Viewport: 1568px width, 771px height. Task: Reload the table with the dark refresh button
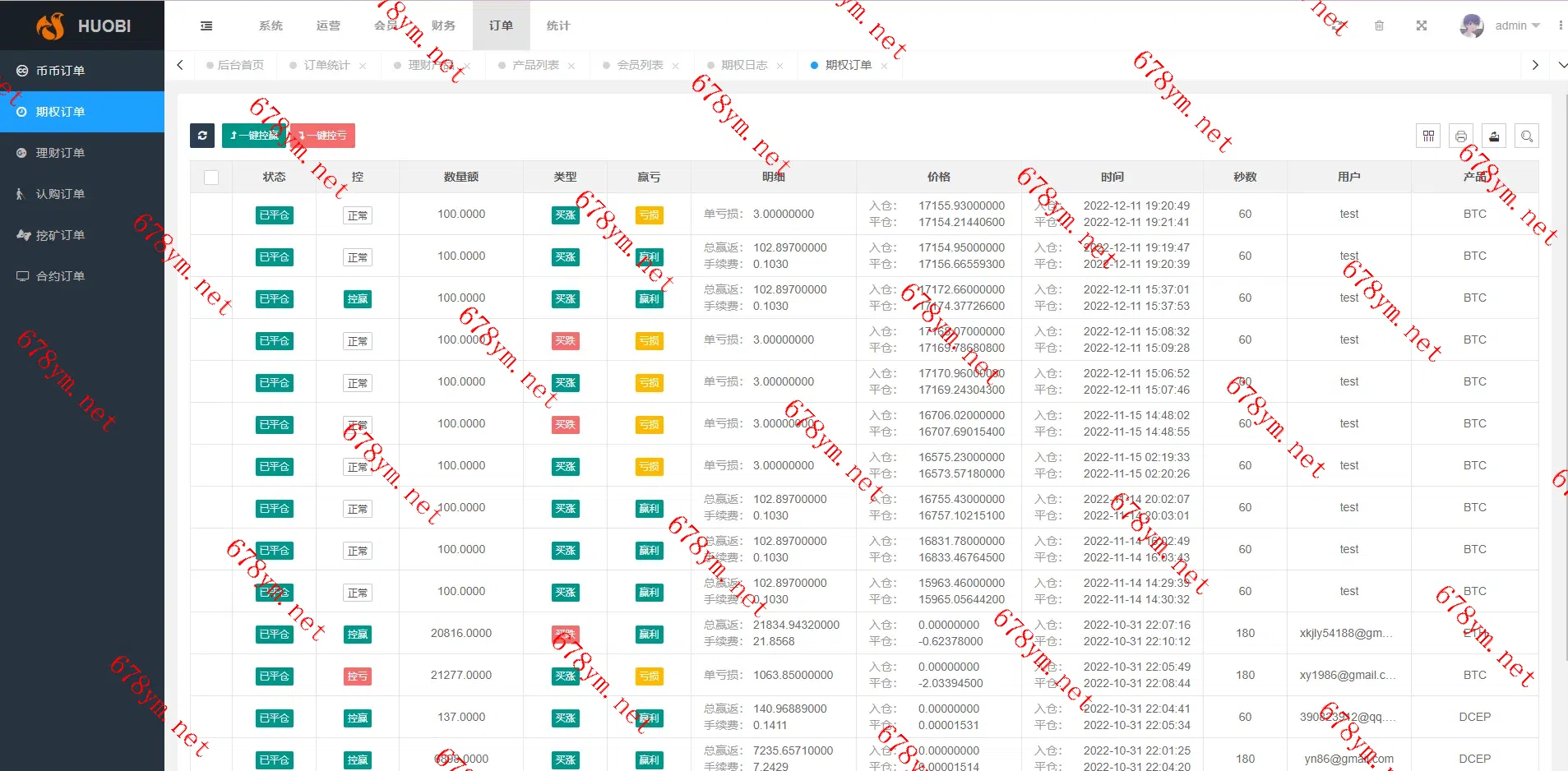(x=202, y=136)
